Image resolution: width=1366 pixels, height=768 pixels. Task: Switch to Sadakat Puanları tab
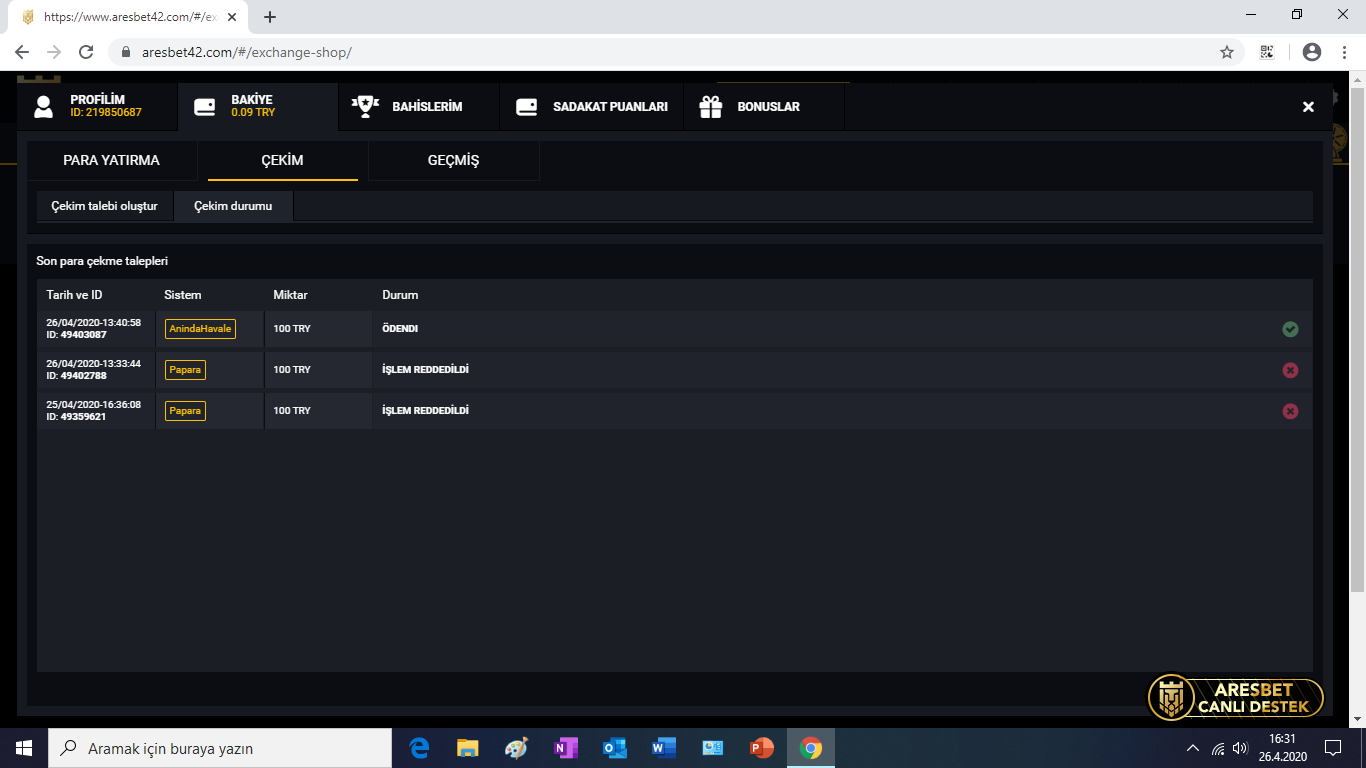tap(591, 106)
